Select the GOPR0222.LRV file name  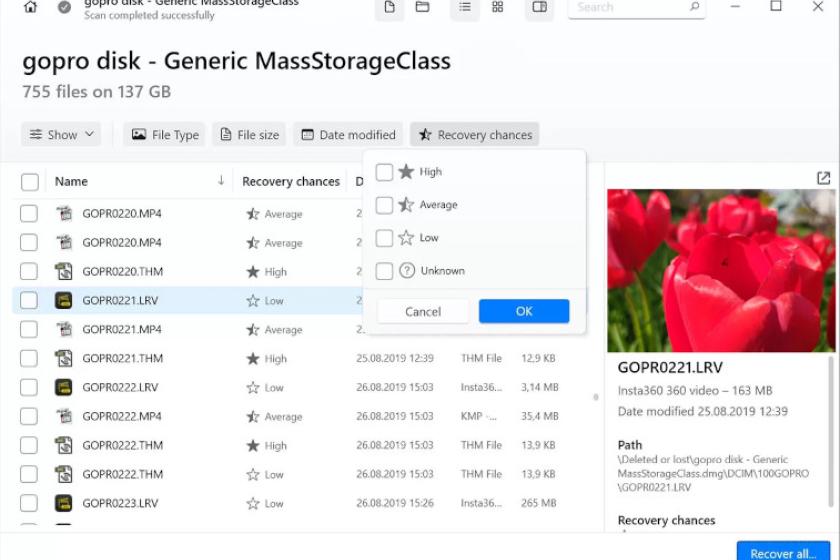(121, 387)
